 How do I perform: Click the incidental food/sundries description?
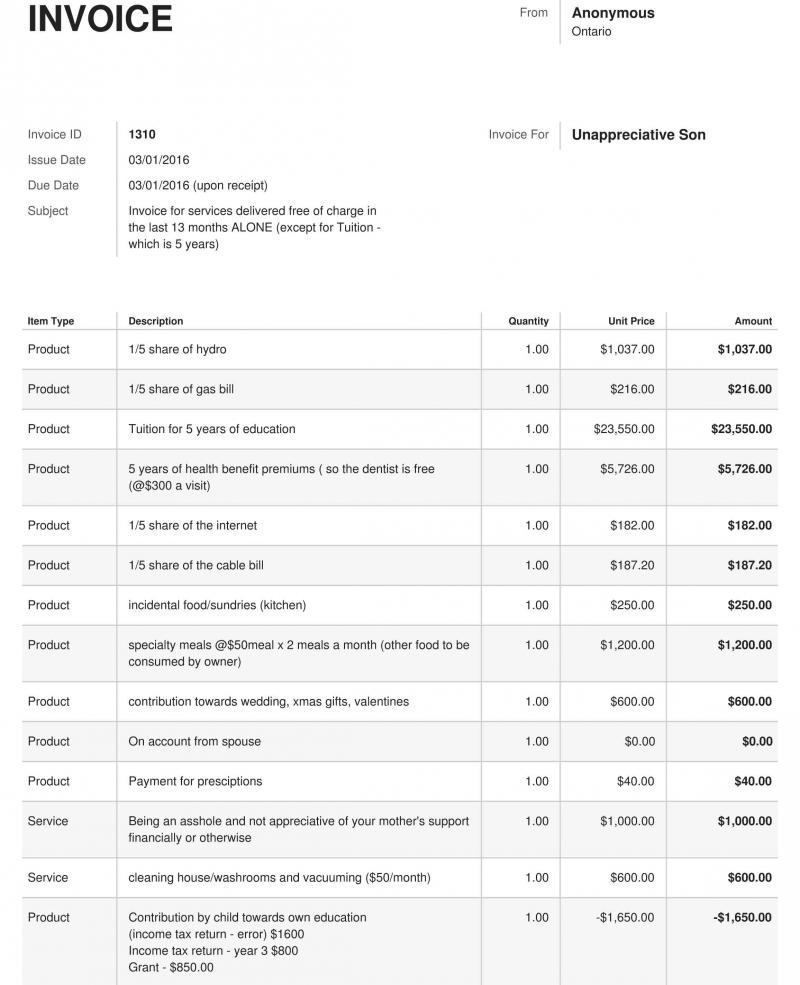pos(217,605)
